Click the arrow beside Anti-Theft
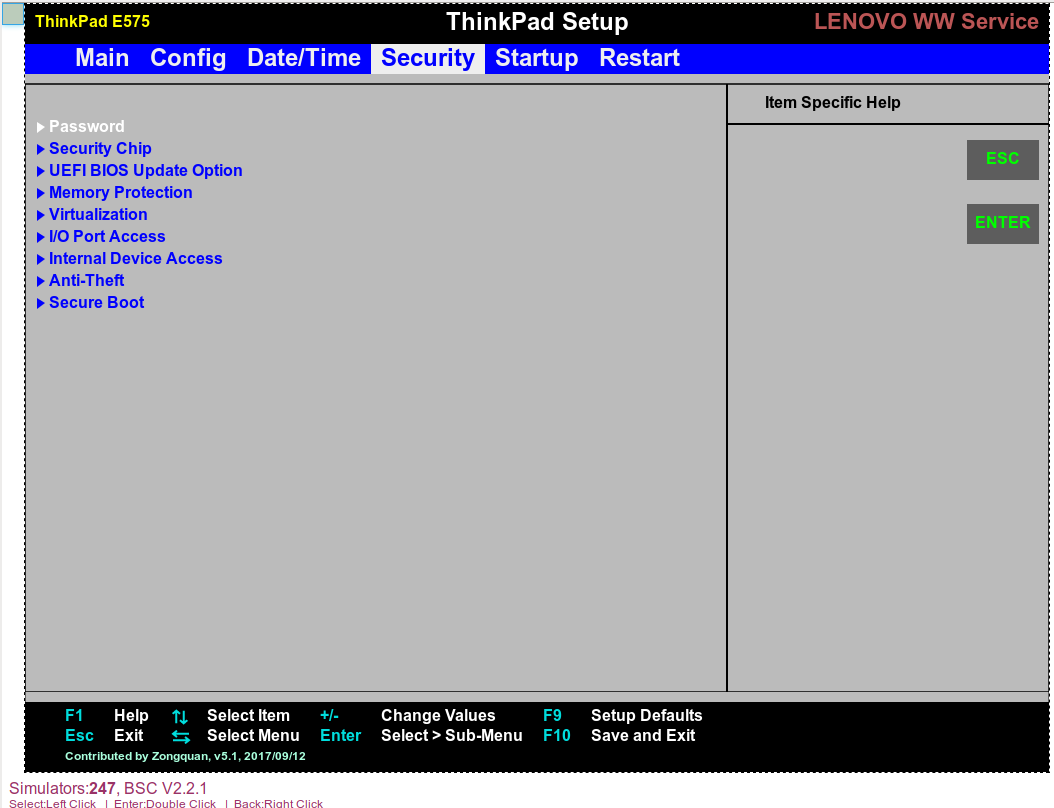This screenshot has width=1054, height=808. click(x=40, y=281)
